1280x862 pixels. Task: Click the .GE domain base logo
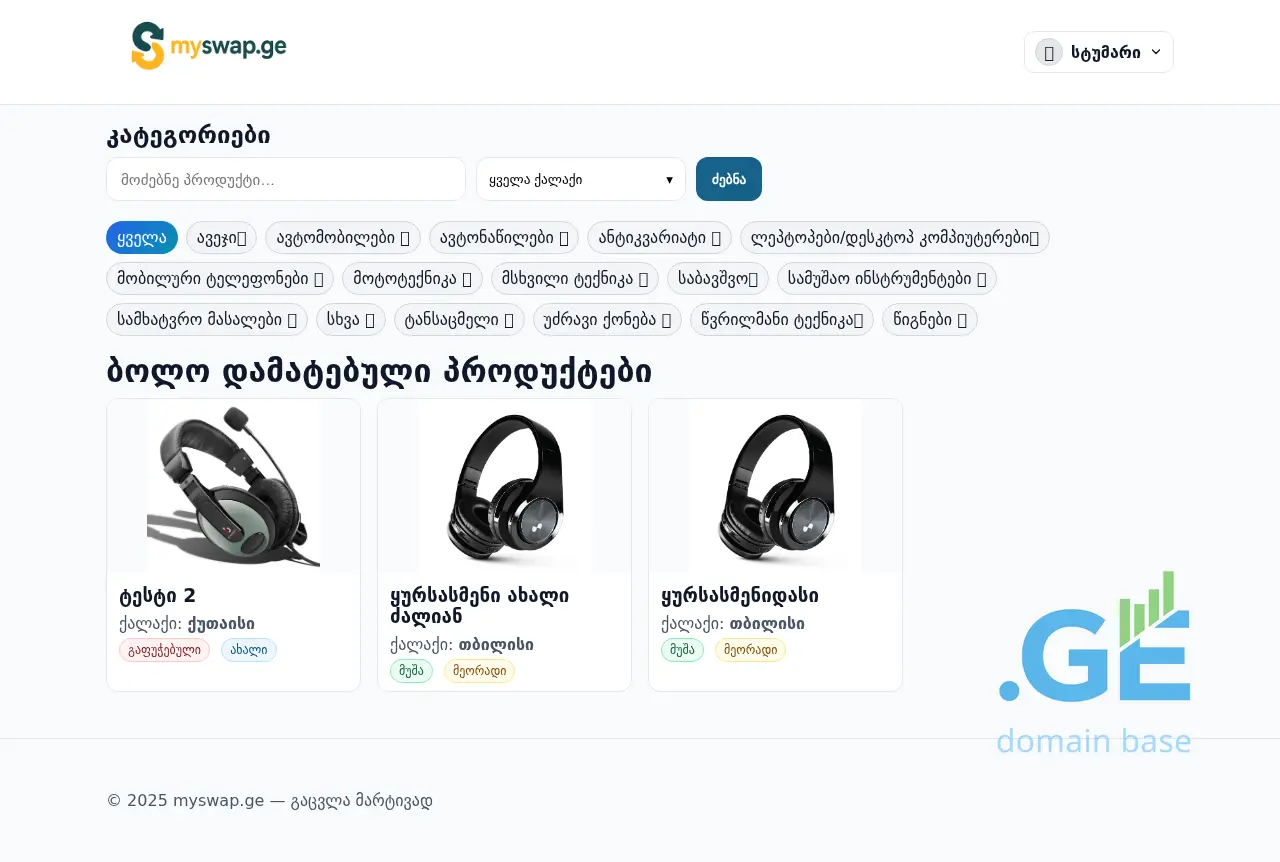coord(1094,662)
